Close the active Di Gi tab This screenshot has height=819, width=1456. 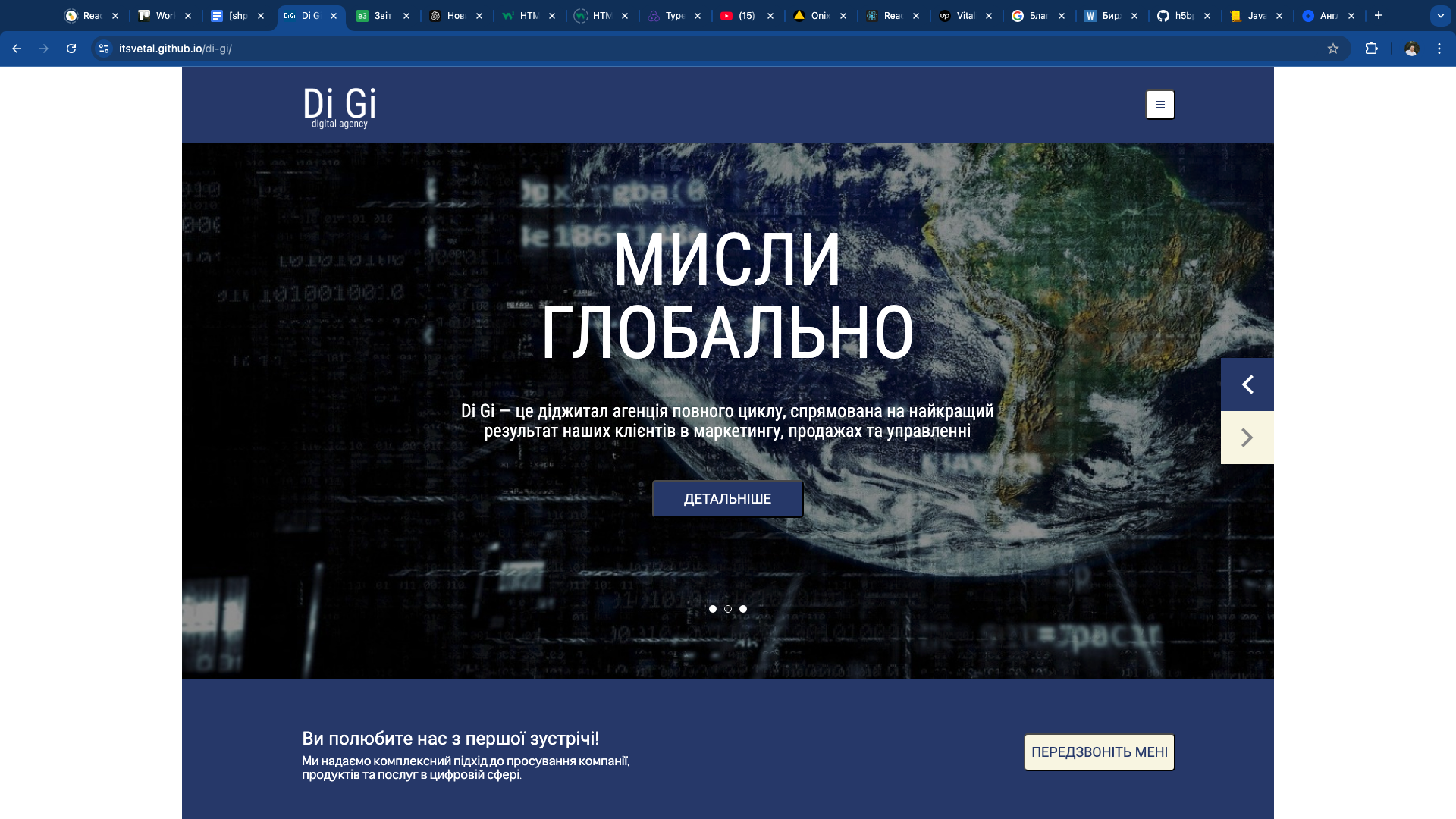coord(334,16)
